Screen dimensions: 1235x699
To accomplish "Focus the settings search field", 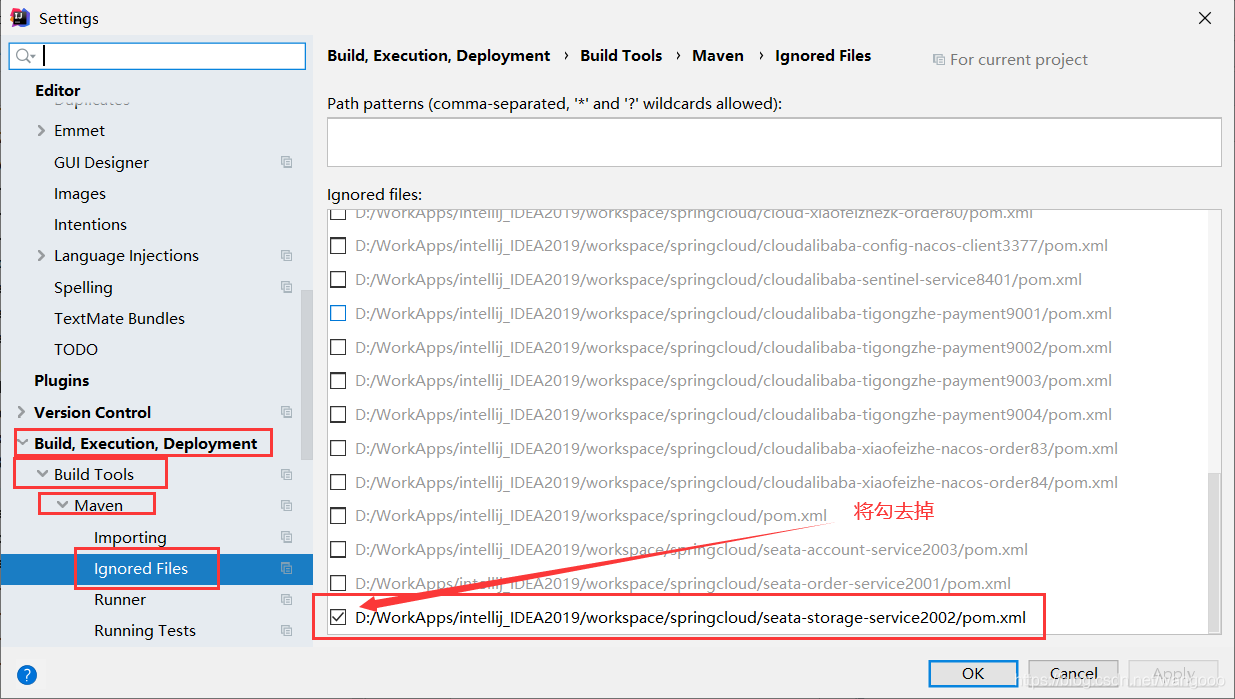I will click(157, 56).
